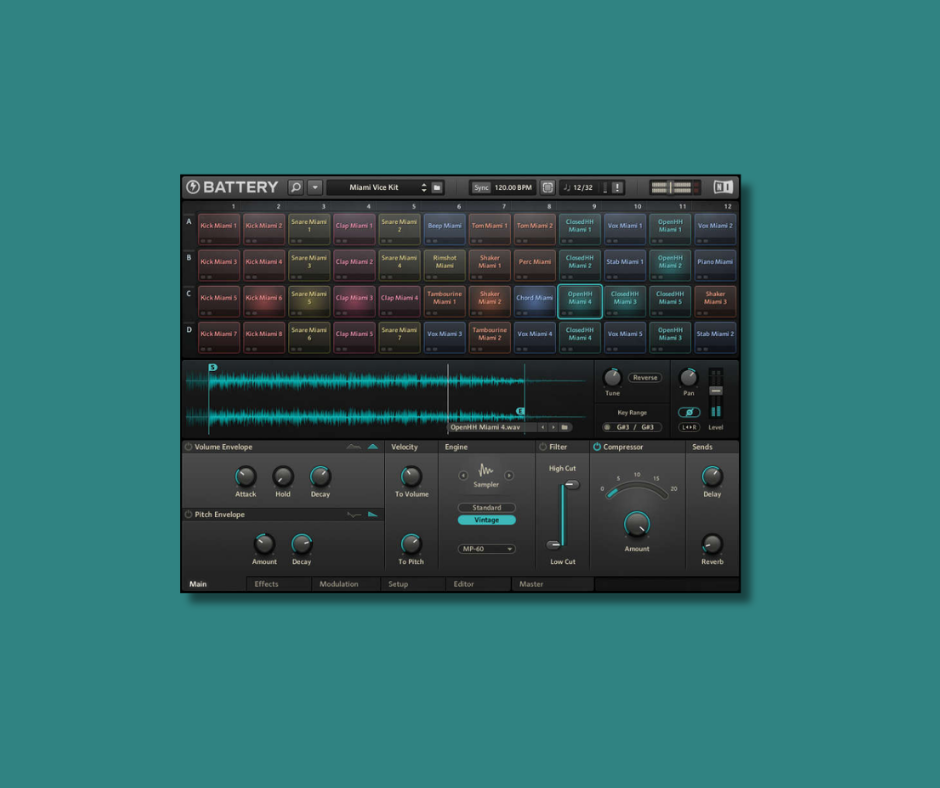940x788 pixels.
Task: Click the Low Cut filter slider handle
Action: coord(553,545)
